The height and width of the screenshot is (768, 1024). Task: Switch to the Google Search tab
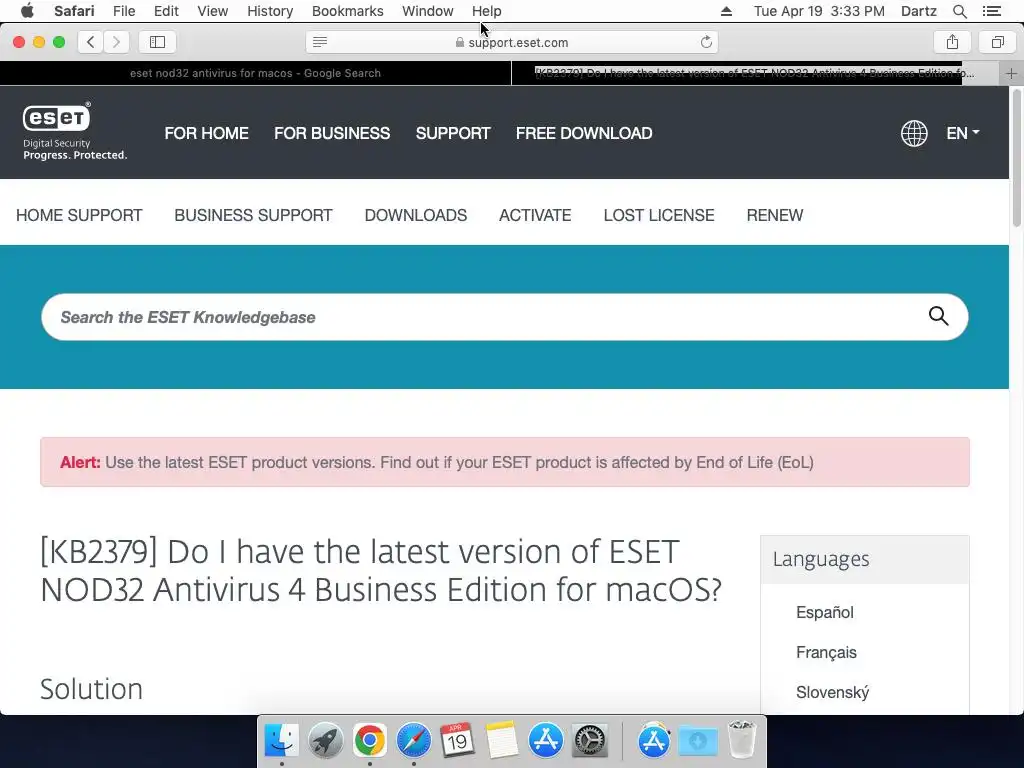(255, 73)
